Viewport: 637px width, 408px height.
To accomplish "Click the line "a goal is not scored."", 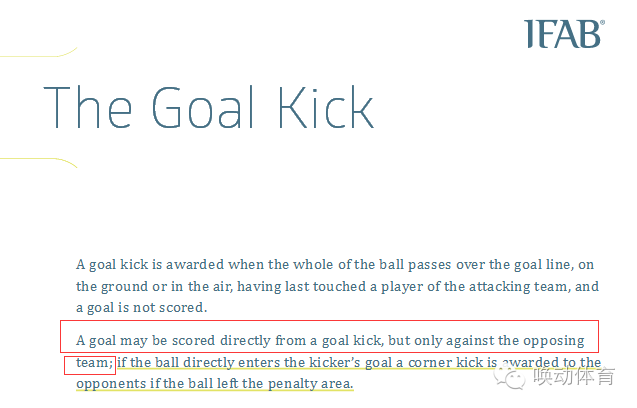I will tap(141, 307).
